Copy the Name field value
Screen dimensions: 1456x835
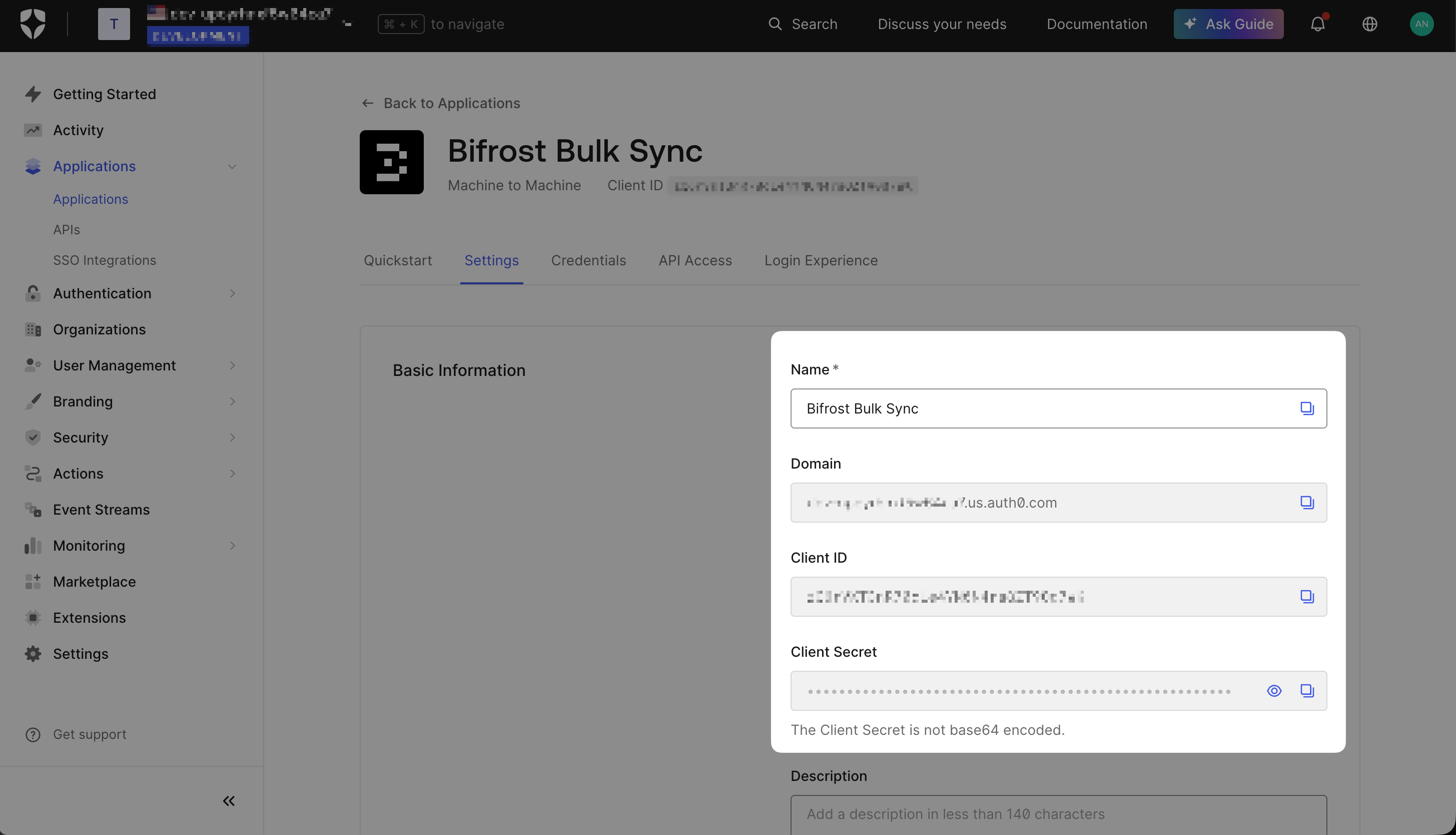[1306, 408]
